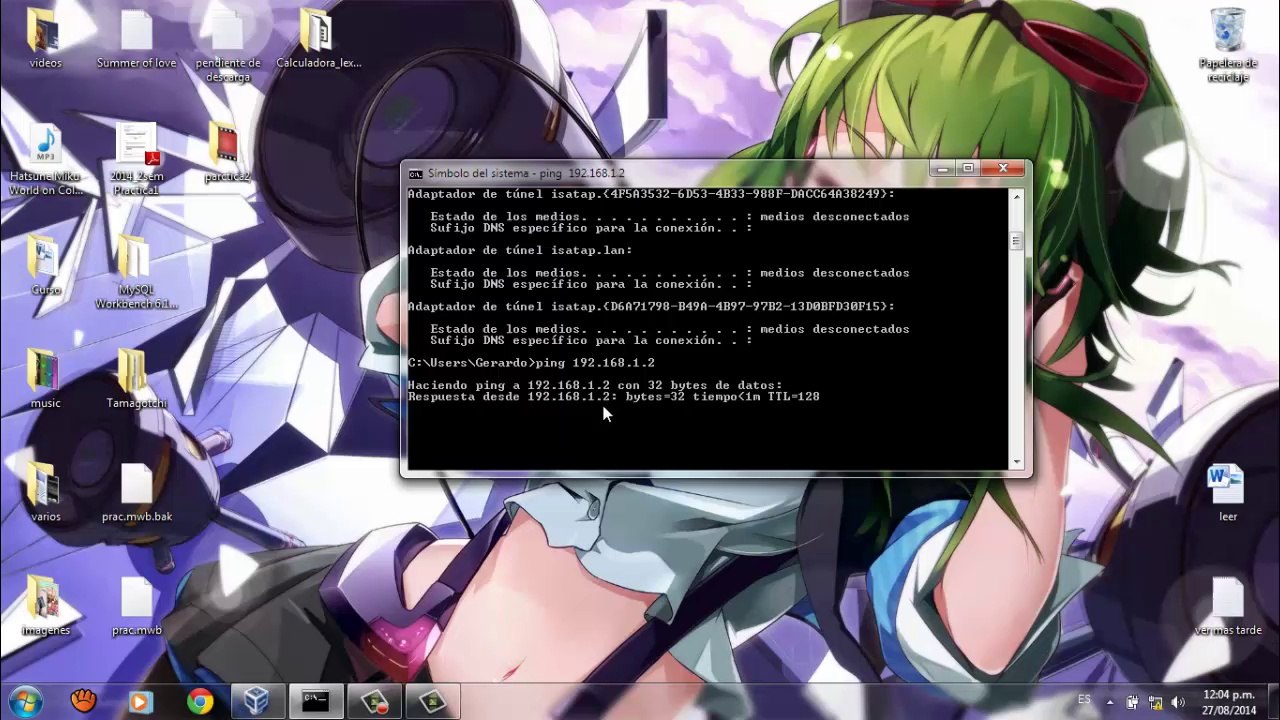The width and height of the screenshot is (1280, 720).
Task: Select the Hatsune Miku MP3 file
Action: pos(45,160)
